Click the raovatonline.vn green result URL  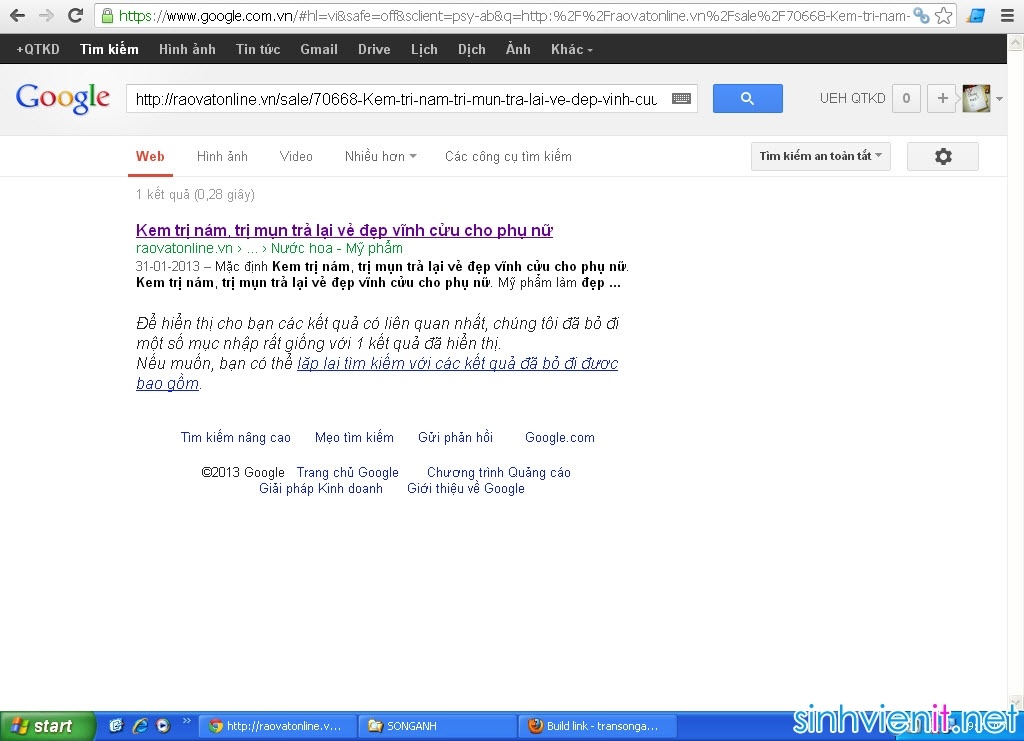[184, 248]
